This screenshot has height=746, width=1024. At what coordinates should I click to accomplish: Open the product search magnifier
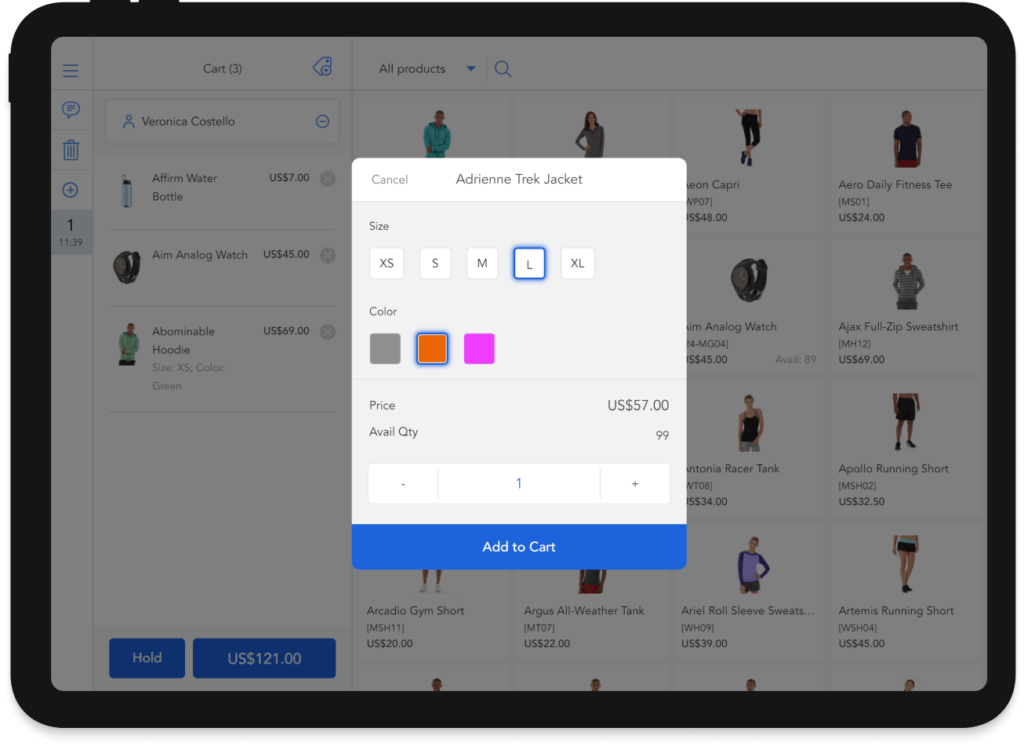click(502, 68)
